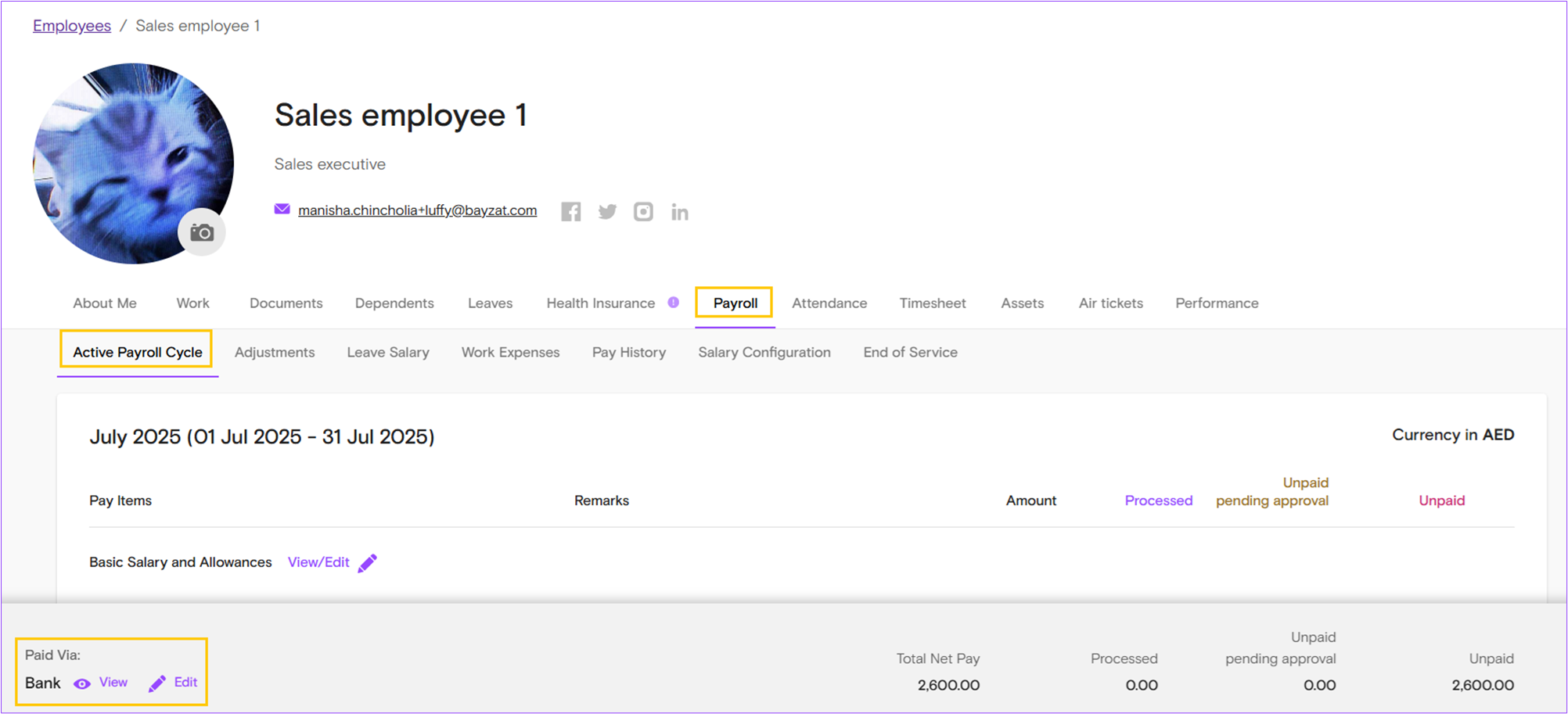
Task: Switch to the About Me tab
Action: pos(105,303)
